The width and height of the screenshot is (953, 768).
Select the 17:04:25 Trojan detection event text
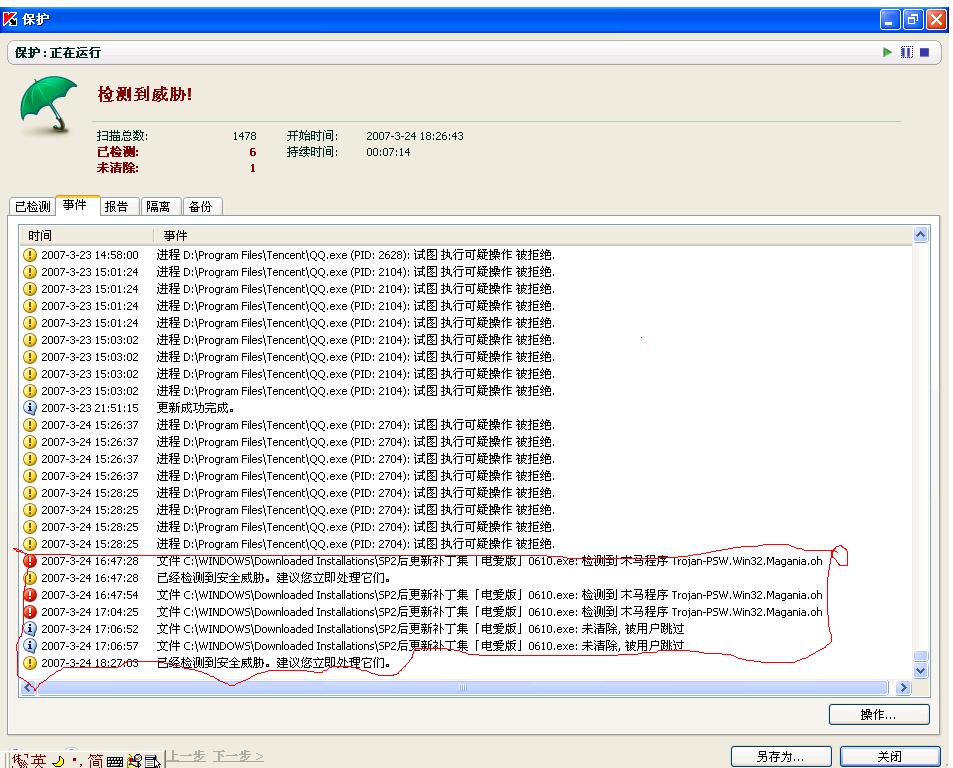(489, 612)
